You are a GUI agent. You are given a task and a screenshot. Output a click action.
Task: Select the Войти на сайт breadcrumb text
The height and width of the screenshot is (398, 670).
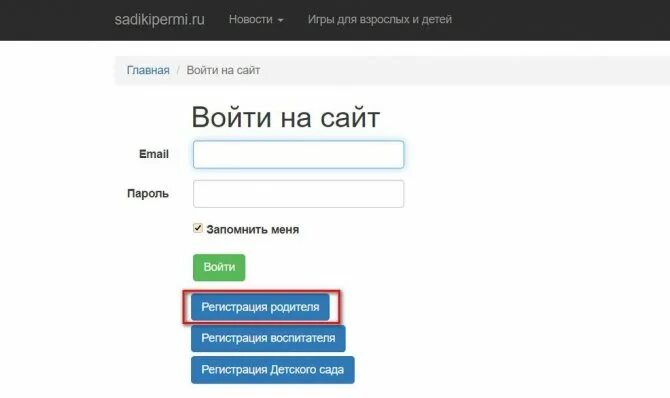(x=223, y=70)
